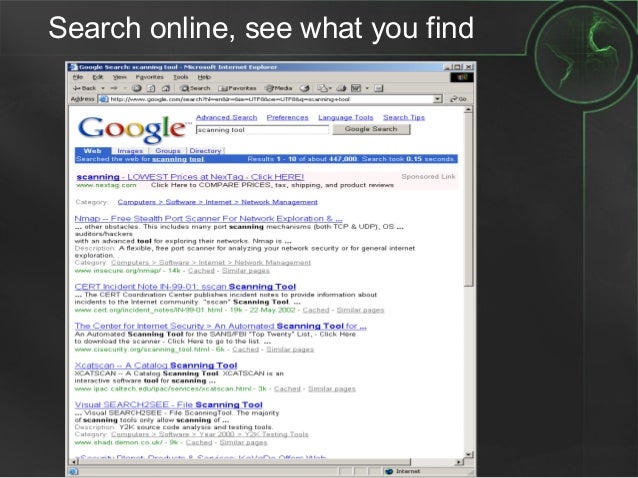Click the sponsored NexTag LOWEST Prices link
This screenshot has height=478, width=638.
coord(190,177)
